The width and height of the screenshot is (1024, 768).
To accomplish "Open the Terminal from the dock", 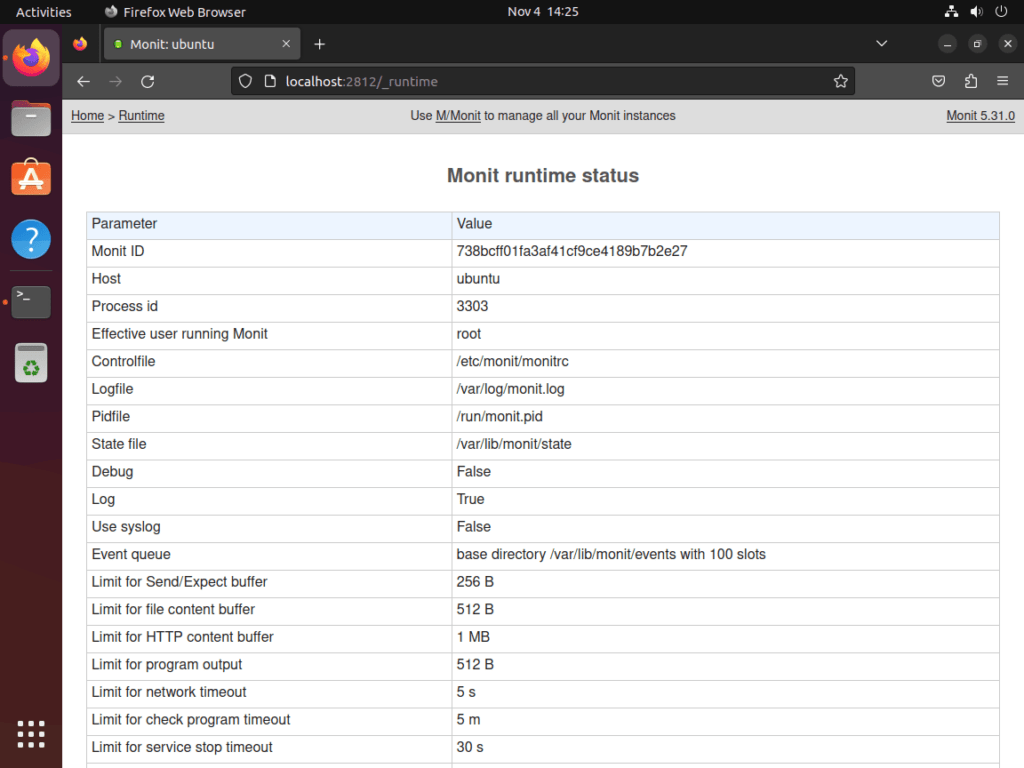I will [31, 301].
